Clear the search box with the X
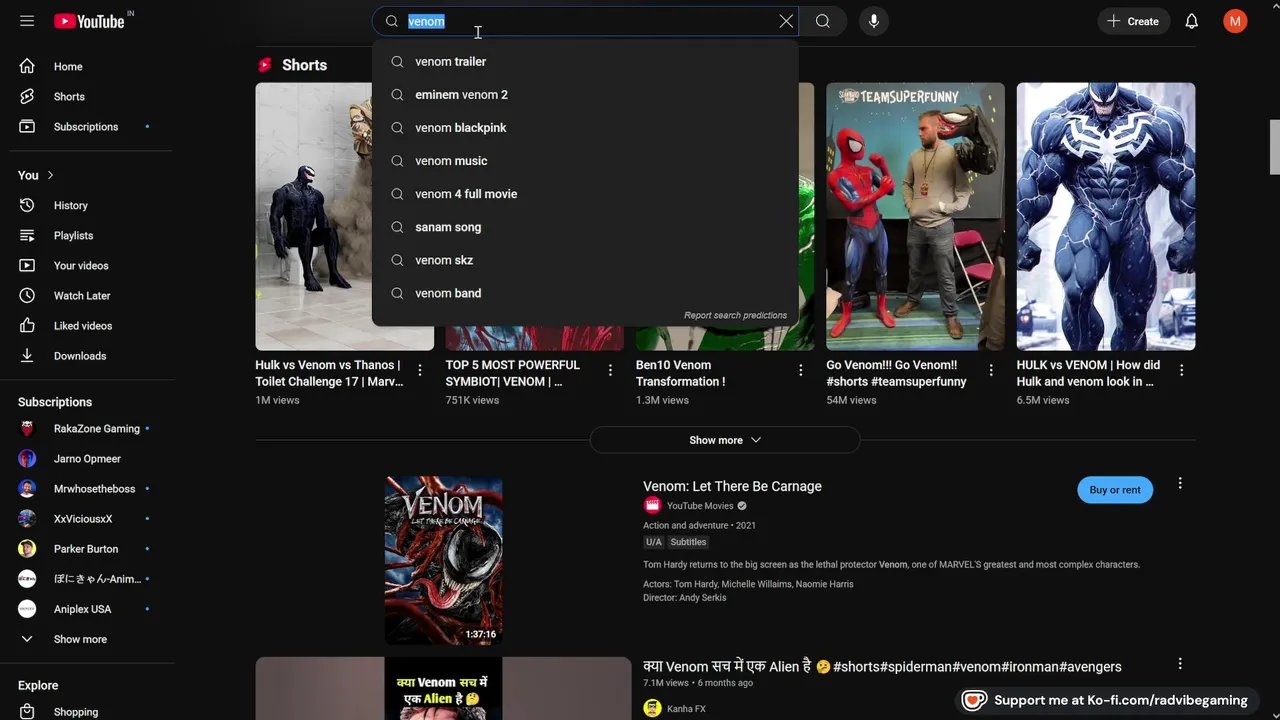Screen dimensions: 1280x720 click(786, 21)
